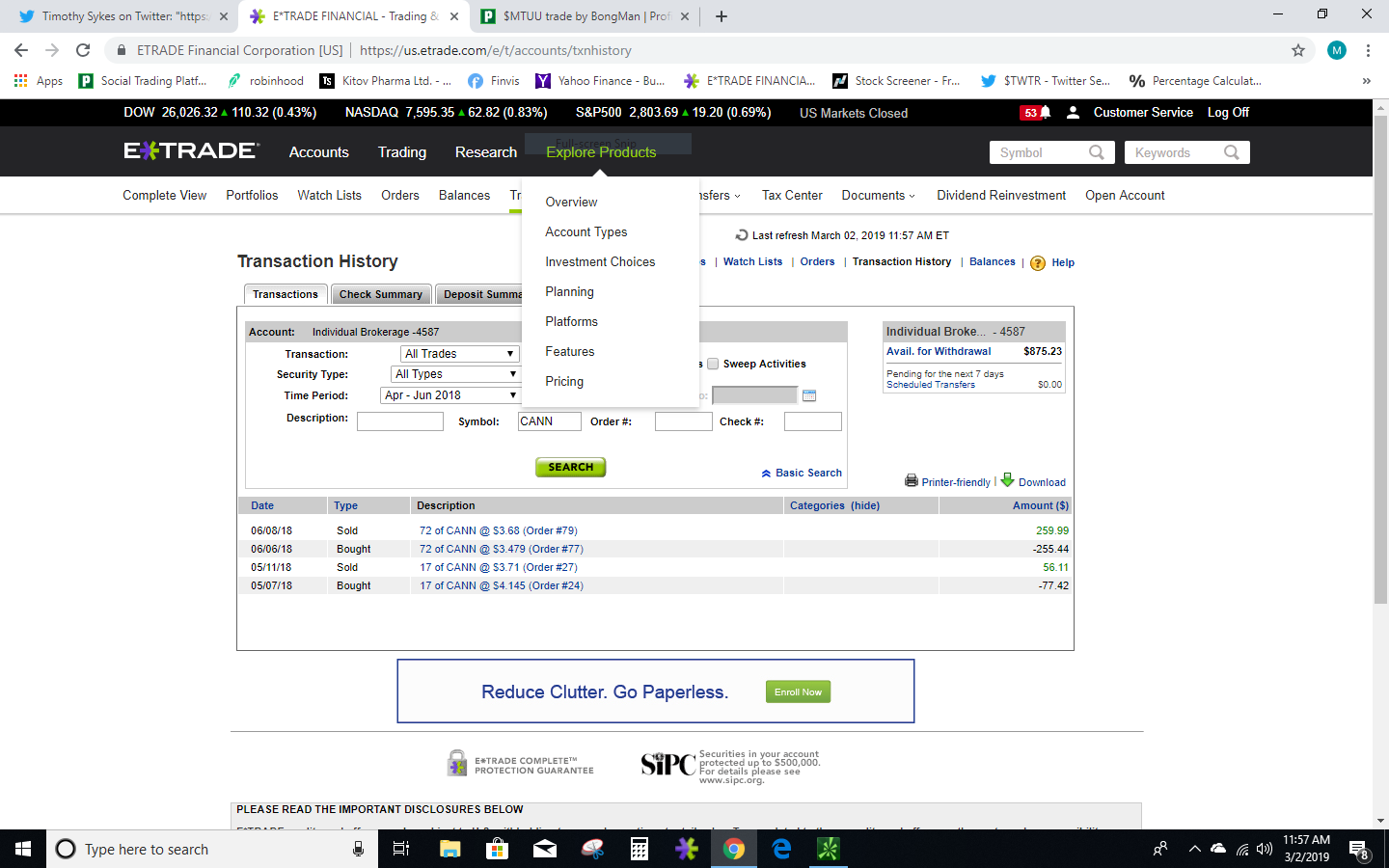Screen dimensions: 1389x868
Task: Click the Printer-friendly printer icon
Action: [x=912, y=480]
